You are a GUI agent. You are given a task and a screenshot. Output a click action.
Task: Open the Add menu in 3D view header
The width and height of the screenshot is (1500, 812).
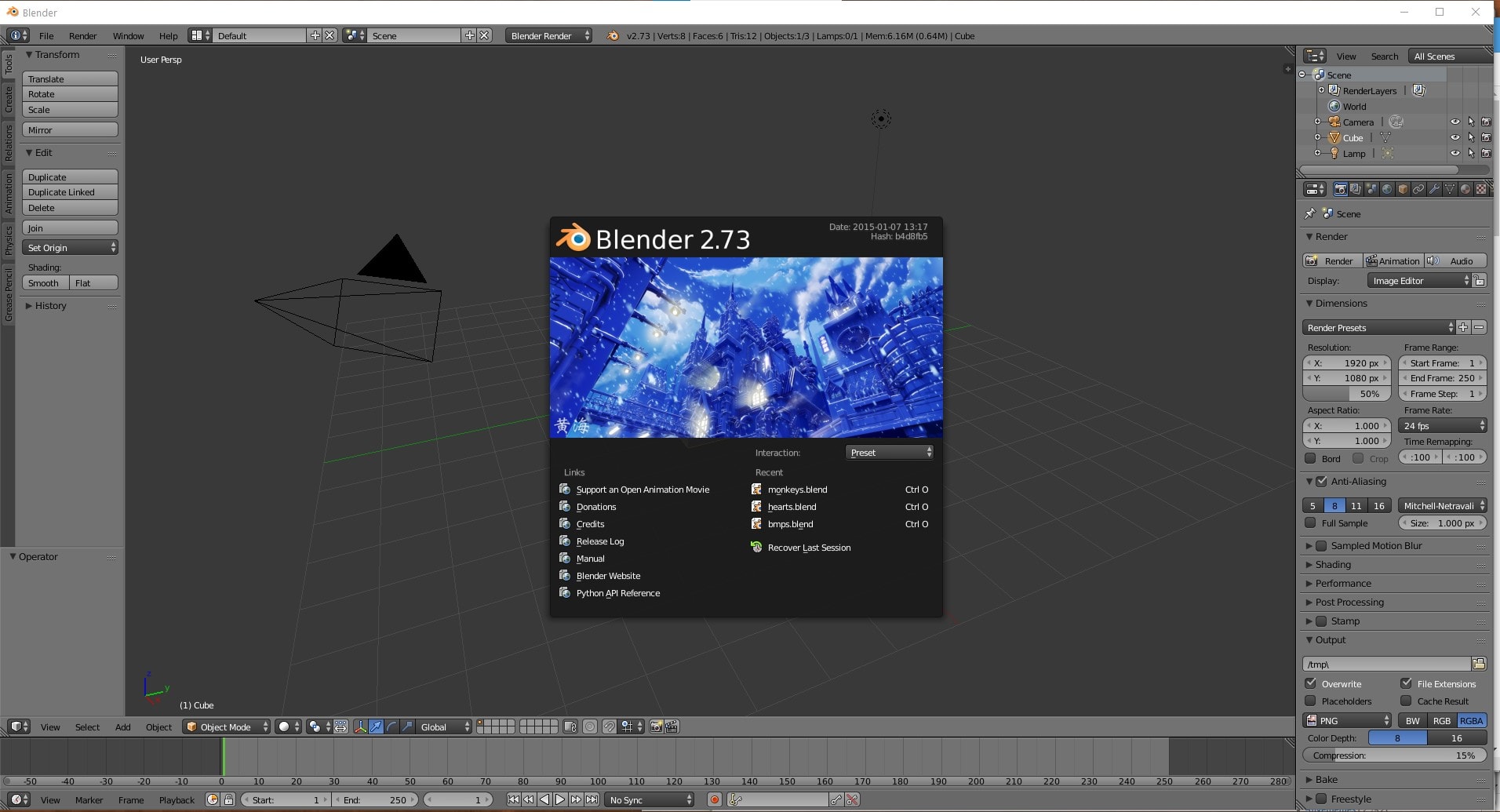123,726
